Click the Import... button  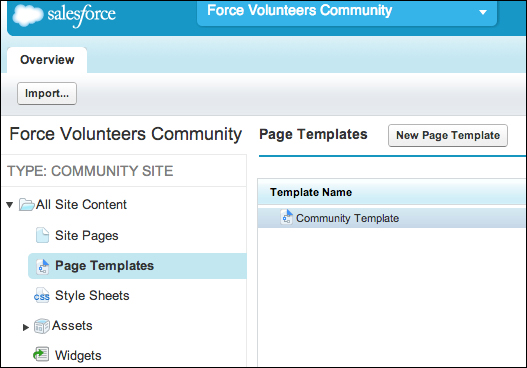click(x=47, y=93)
